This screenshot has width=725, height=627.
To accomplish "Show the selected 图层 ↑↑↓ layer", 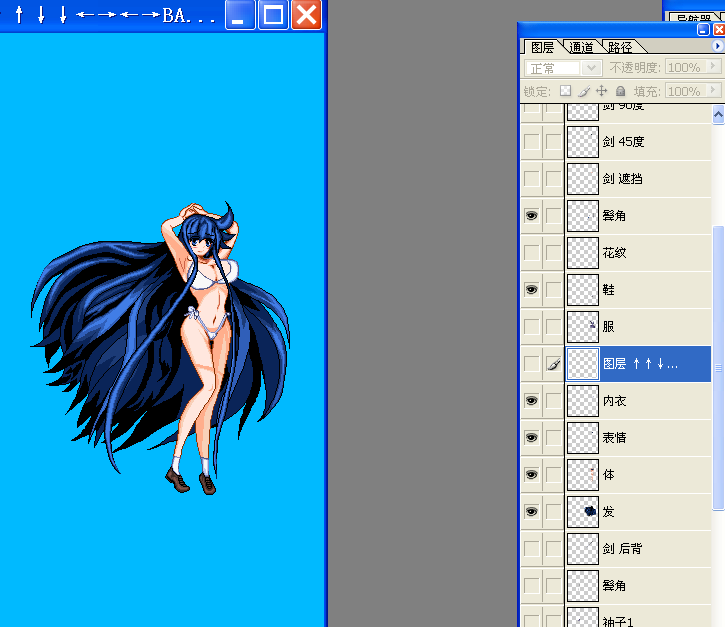I will [532, 364].
